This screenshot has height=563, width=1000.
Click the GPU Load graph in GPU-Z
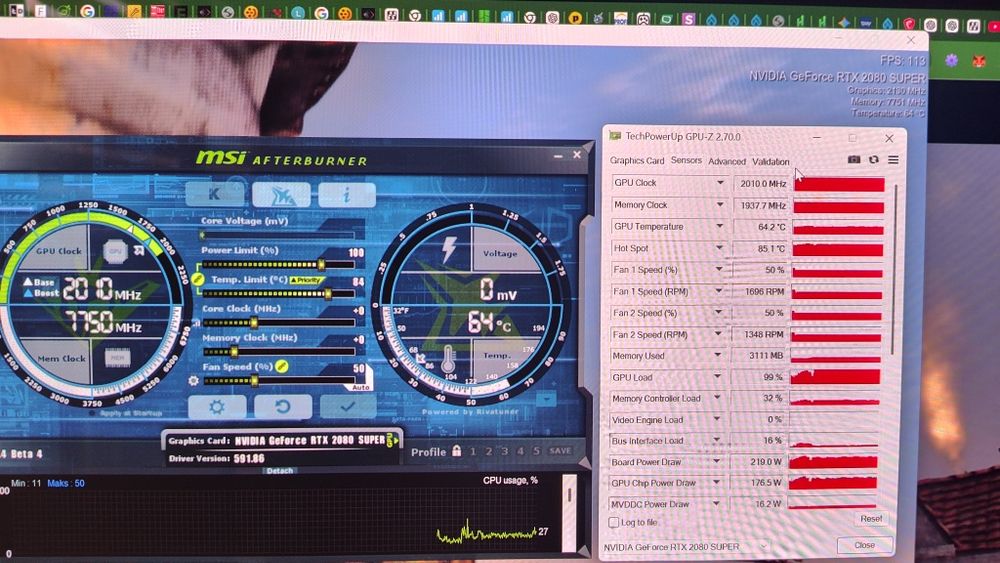click(835, 377)
